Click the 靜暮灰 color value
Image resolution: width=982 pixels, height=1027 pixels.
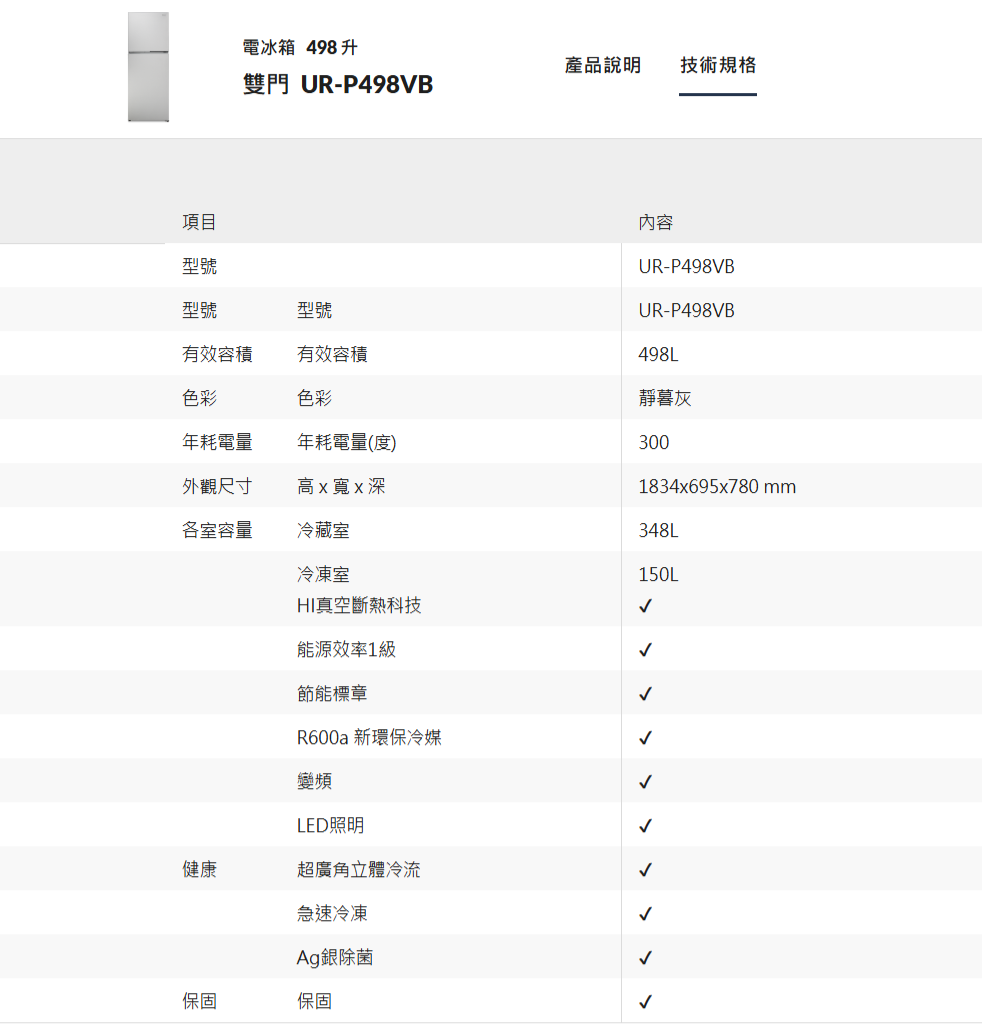665,399
